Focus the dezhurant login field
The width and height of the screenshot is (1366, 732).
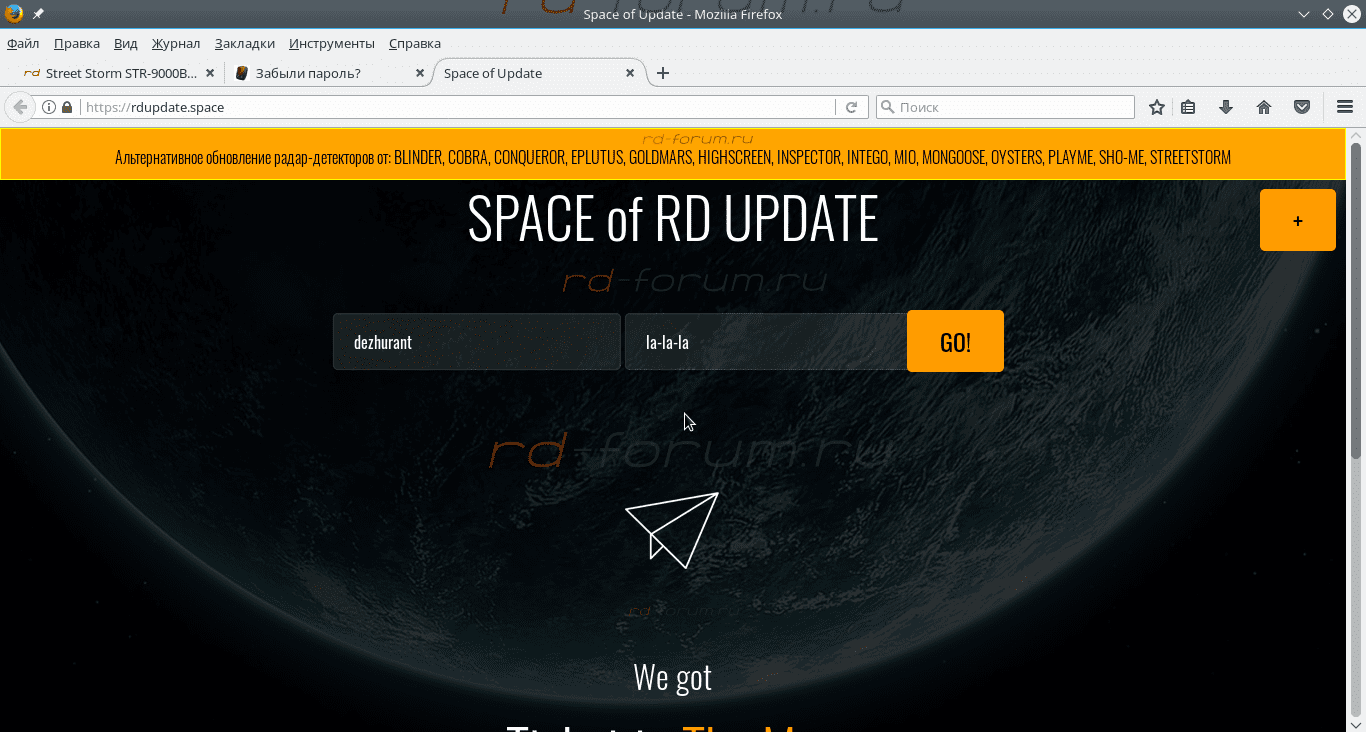[x=477, y=342]
